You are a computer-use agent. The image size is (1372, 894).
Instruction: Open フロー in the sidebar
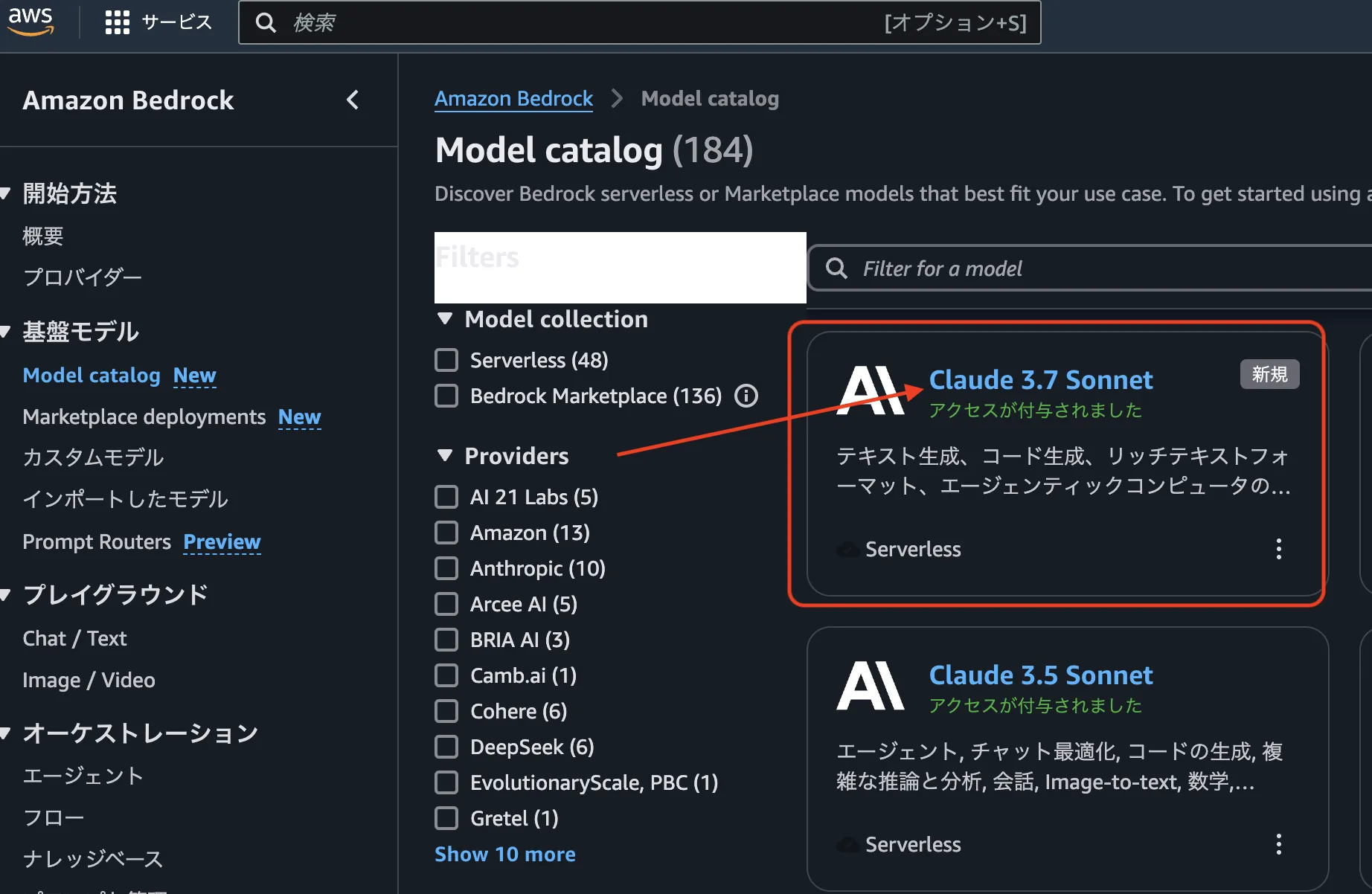tap(54, 817)
